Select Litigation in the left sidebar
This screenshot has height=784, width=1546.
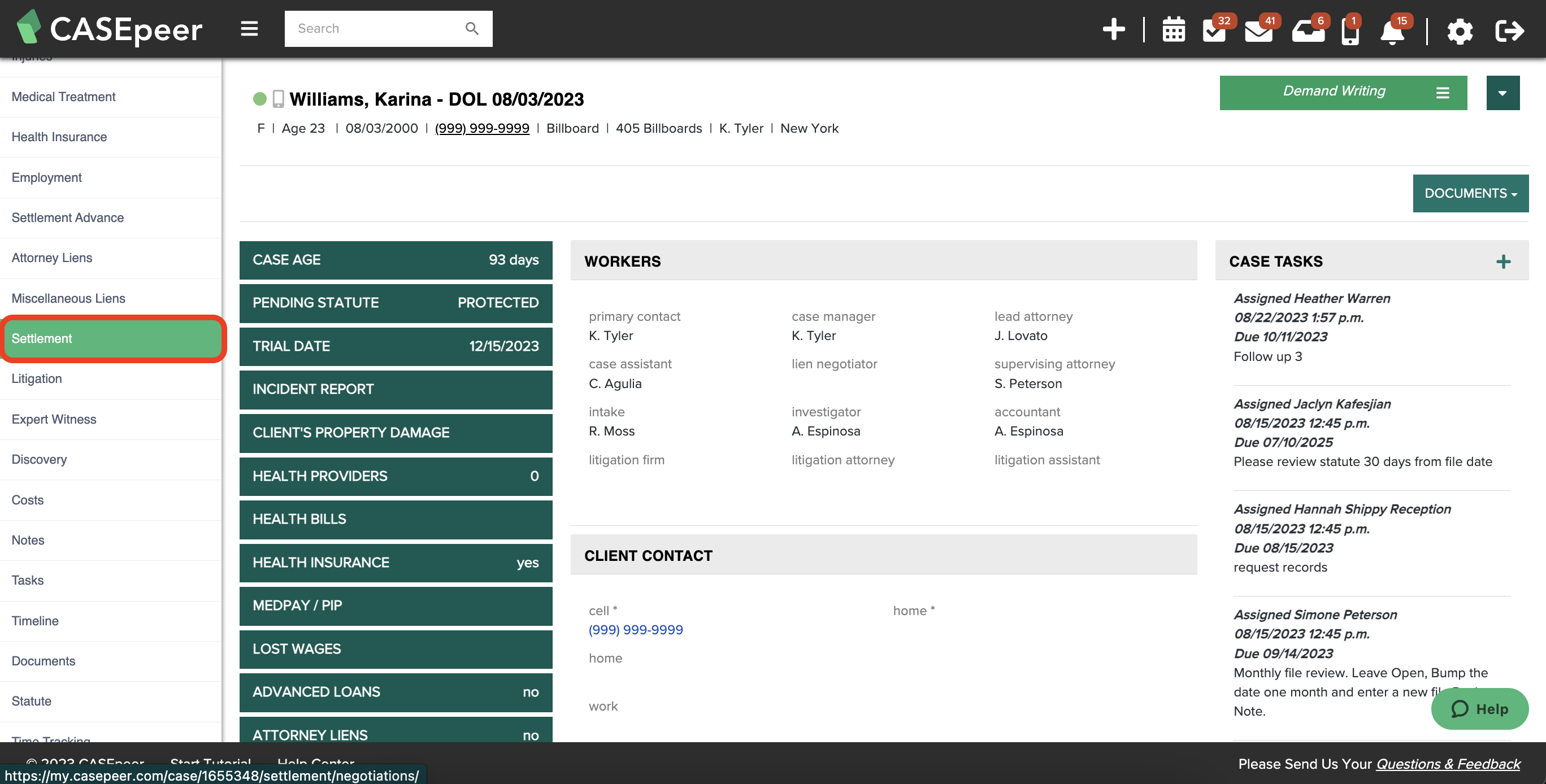click(36, 378)
